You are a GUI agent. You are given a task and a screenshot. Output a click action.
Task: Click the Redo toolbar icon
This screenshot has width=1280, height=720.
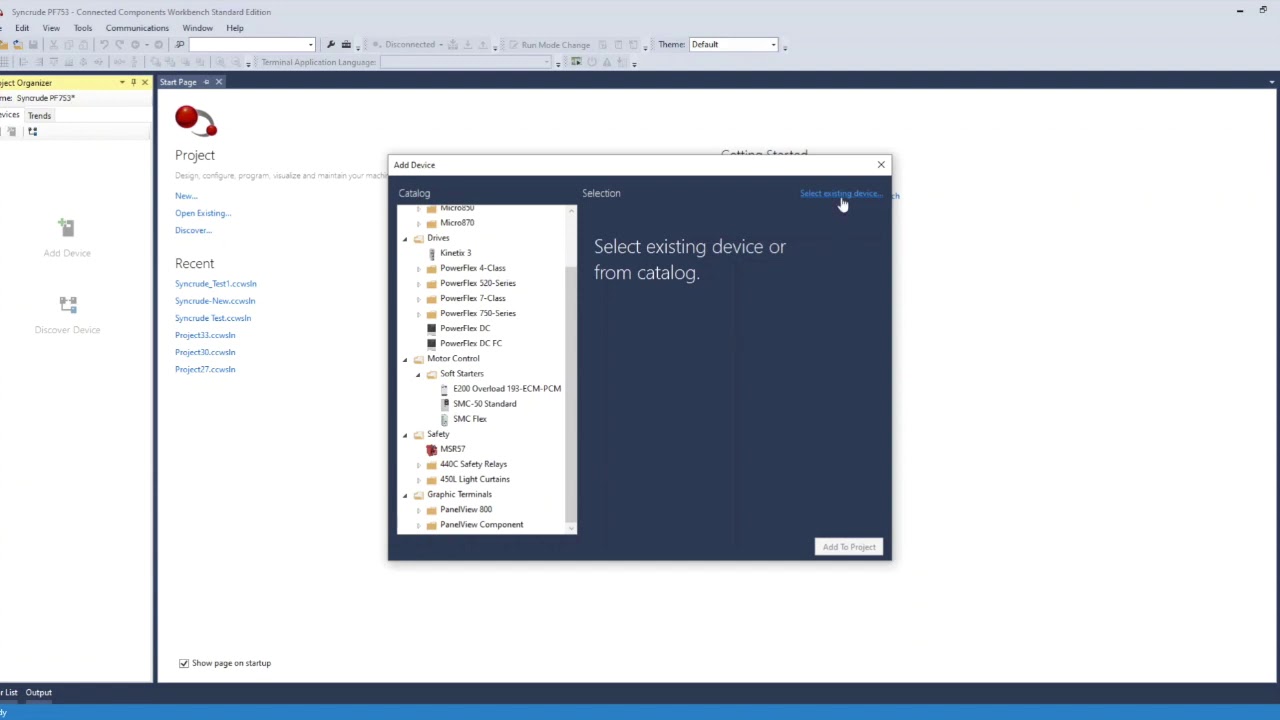(x=119, y=45)
